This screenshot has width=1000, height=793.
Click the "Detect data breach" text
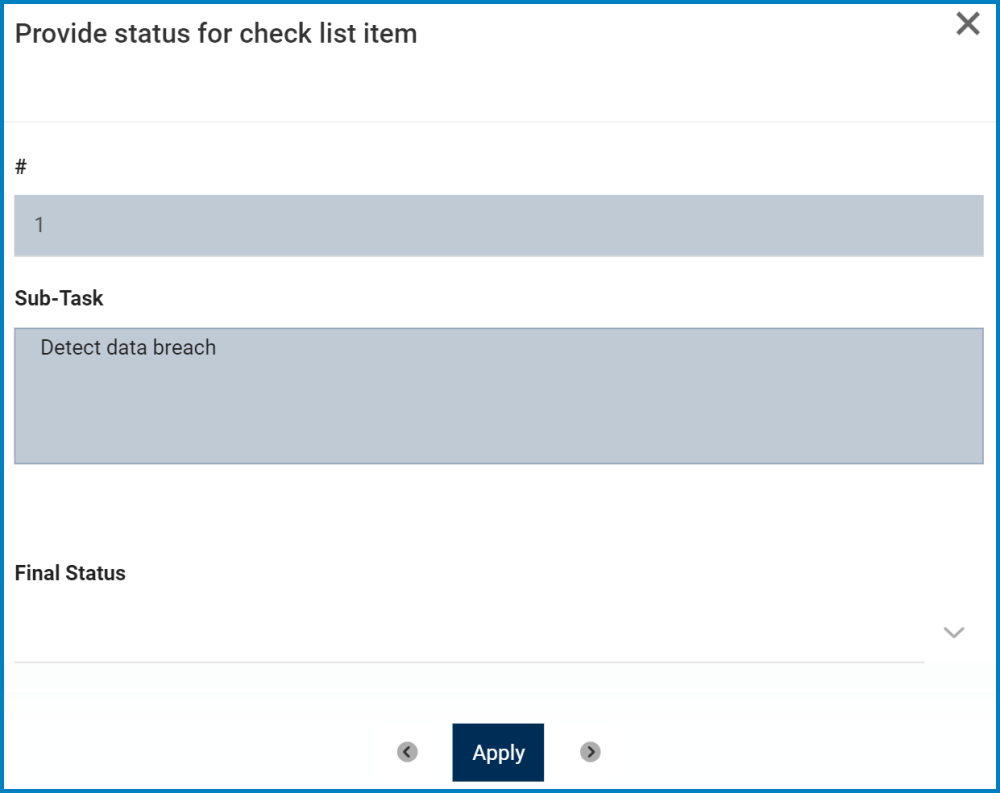128,348
